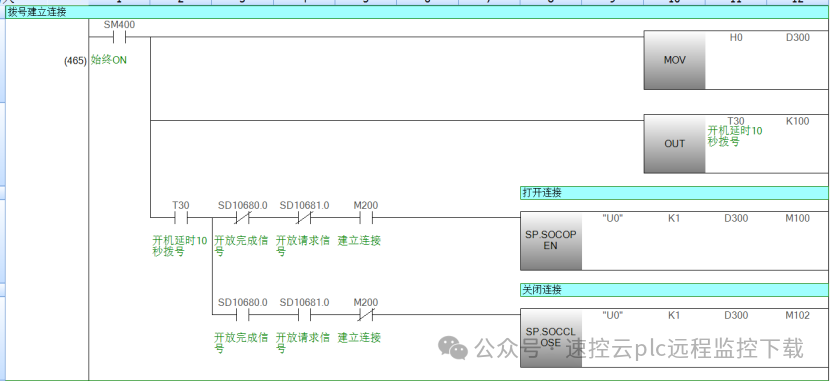Screen dimensions: 830x381
Task: Click the 开放完成信号 comment in the open-connection rung
Action: [x=241, y=246]
